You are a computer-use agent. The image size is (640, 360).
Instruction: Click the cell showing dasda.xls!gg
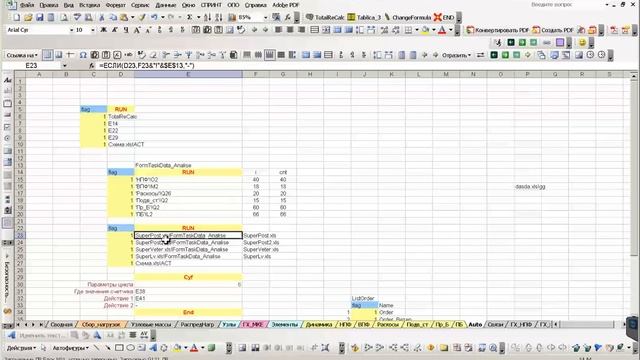tap(530, 187)
